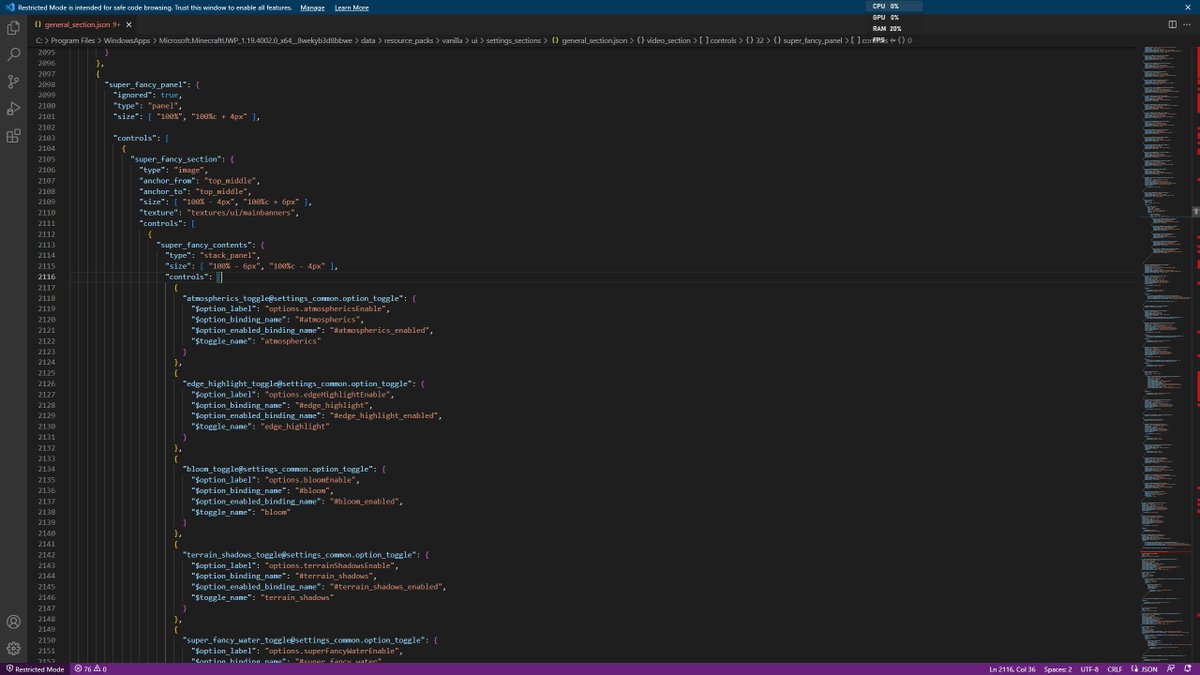Change end of line sequence via CRLF
The height and width of the screenshot is (675, 1200).
pos(1114,669)
